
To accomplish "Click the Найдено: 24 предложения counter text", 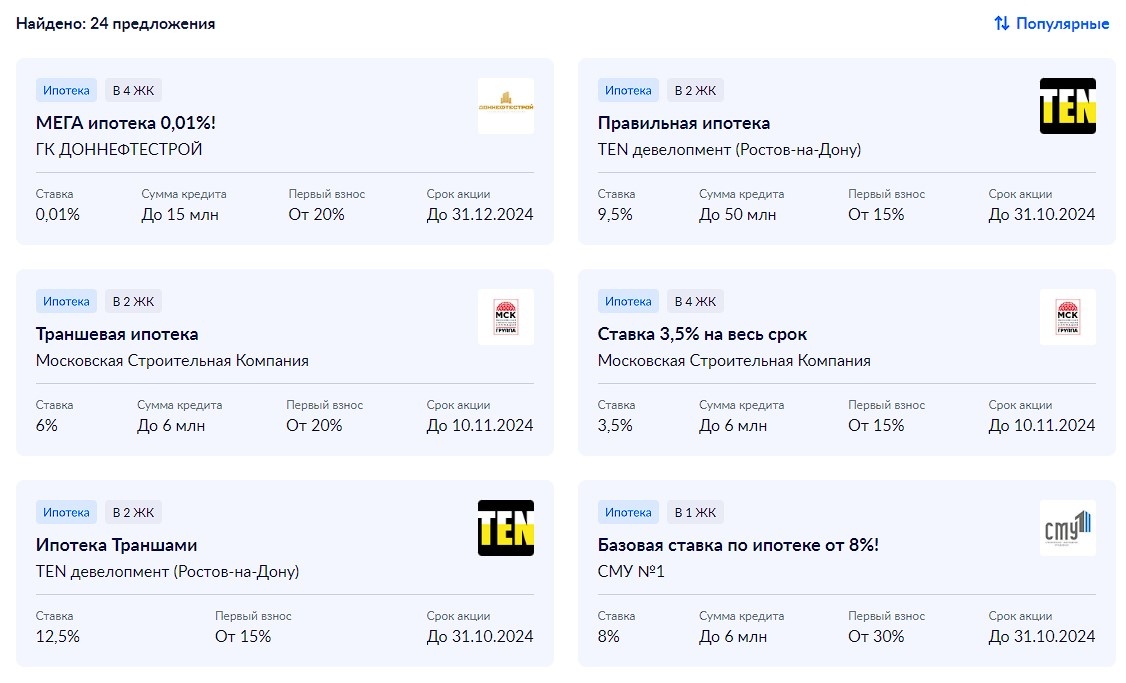I will coord(115,23).
